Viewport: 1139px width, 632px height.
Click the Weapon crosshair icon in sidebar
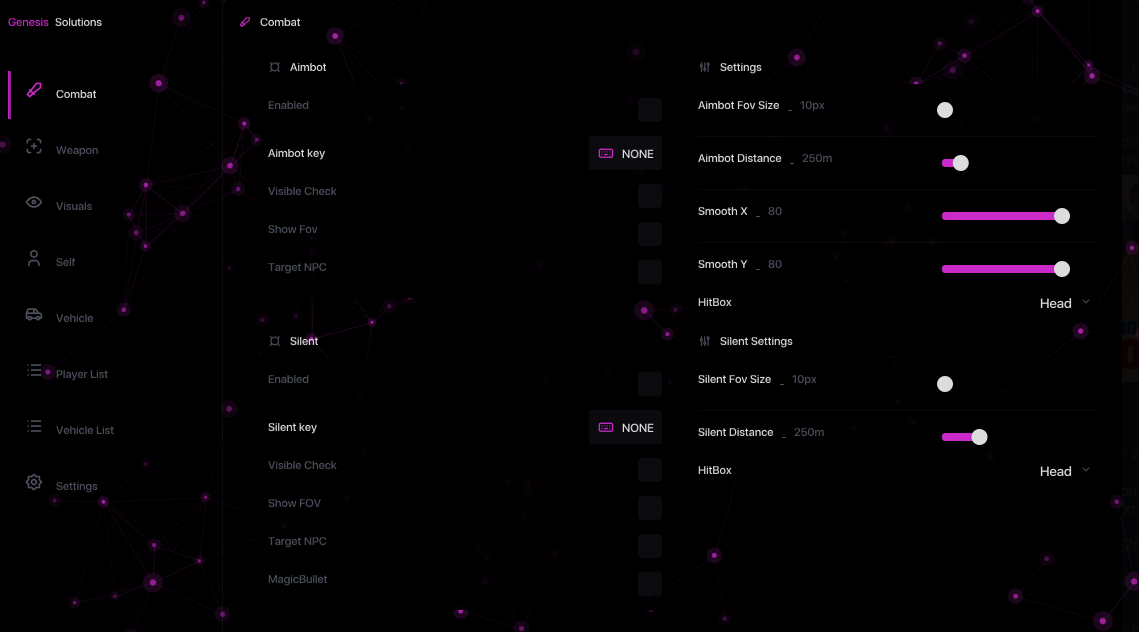[34, 147]
